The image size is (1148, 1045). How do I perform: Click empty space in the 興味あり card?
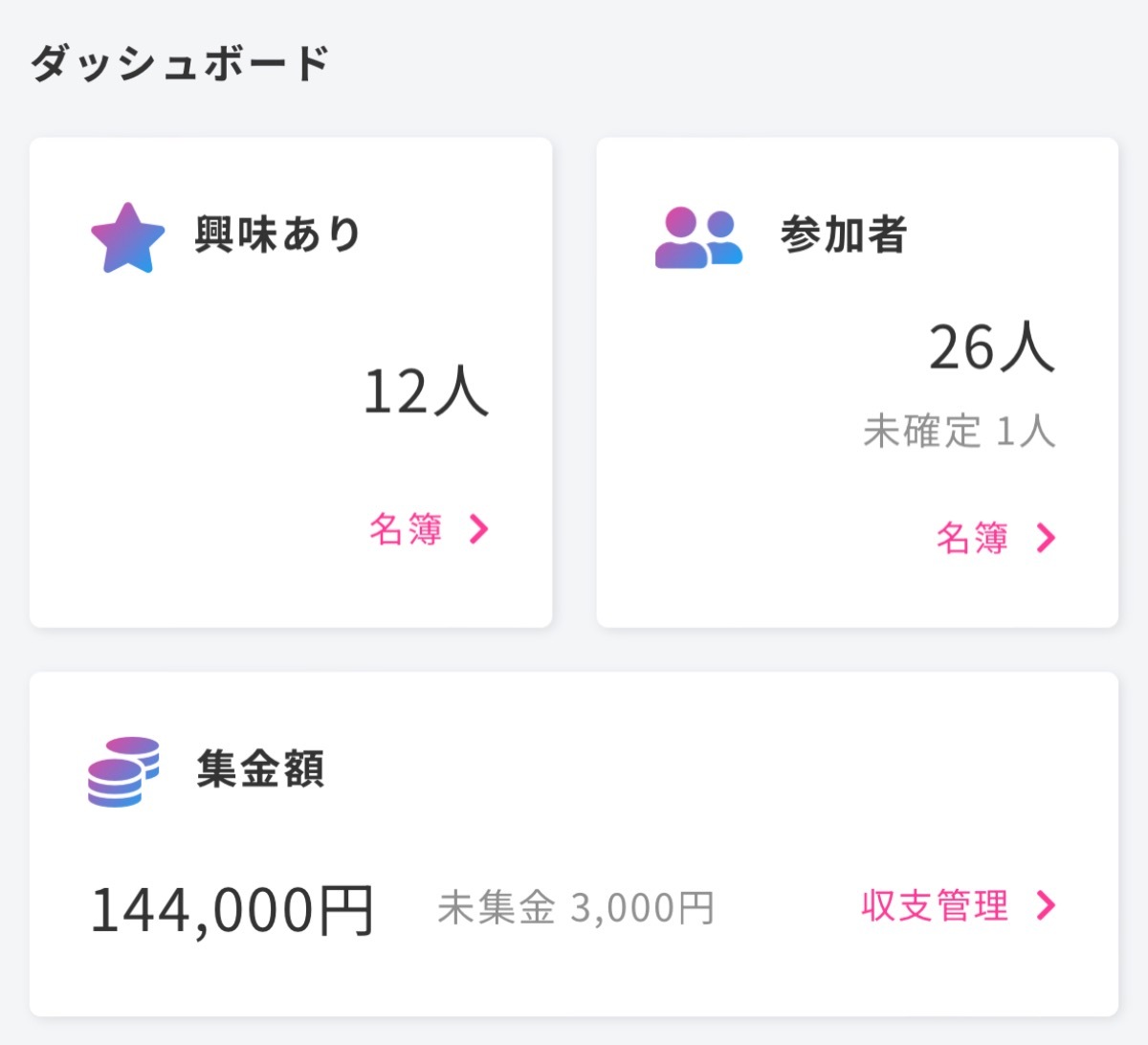191,431
